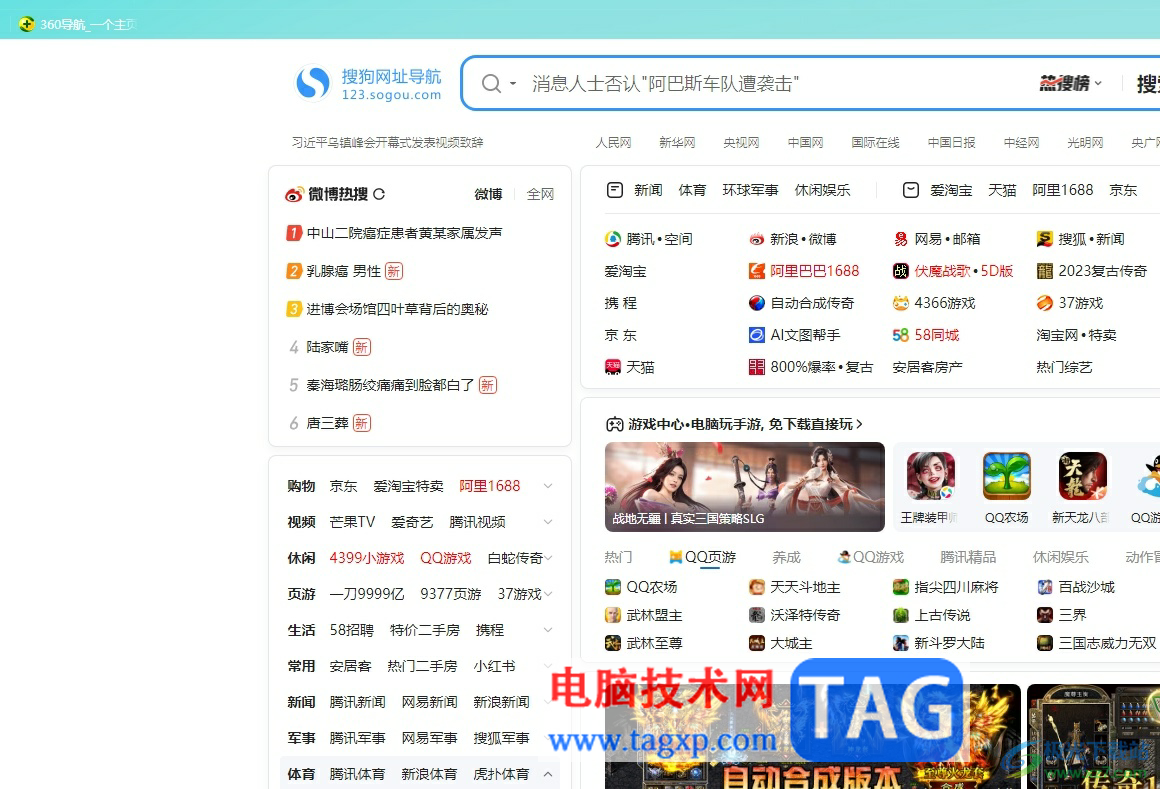
Task: Open the 天天斗地主 game icon
Action: pos(756,587)
